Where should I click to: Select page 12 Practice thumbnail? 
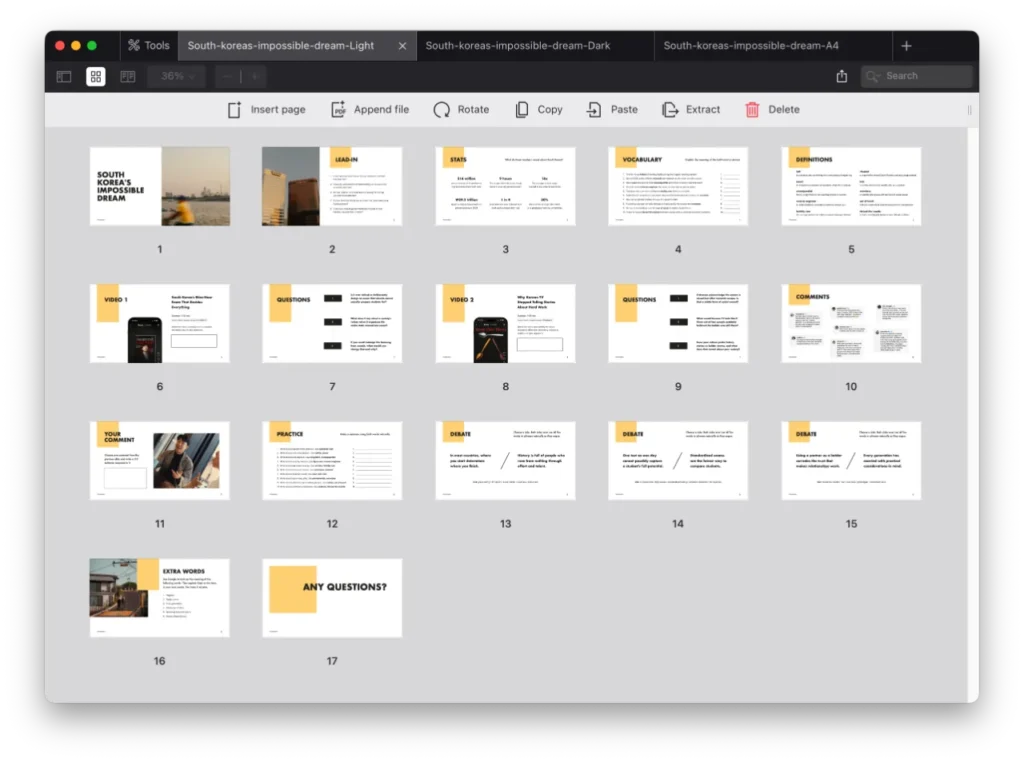pyautogui.click(x=332, y=460)
